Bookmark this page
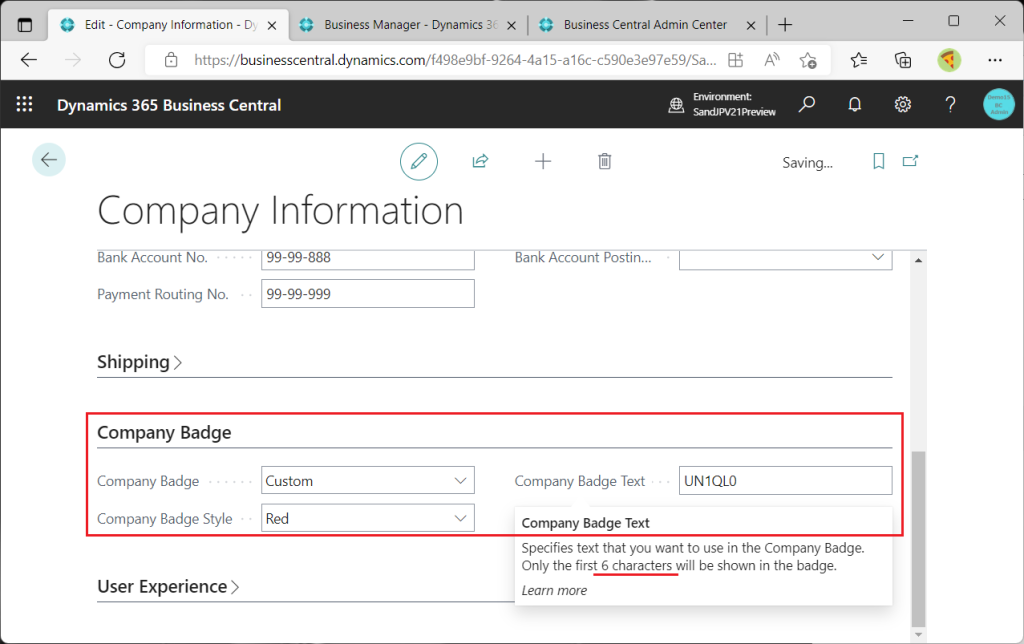1024x644 pixels. coord(878,161)
